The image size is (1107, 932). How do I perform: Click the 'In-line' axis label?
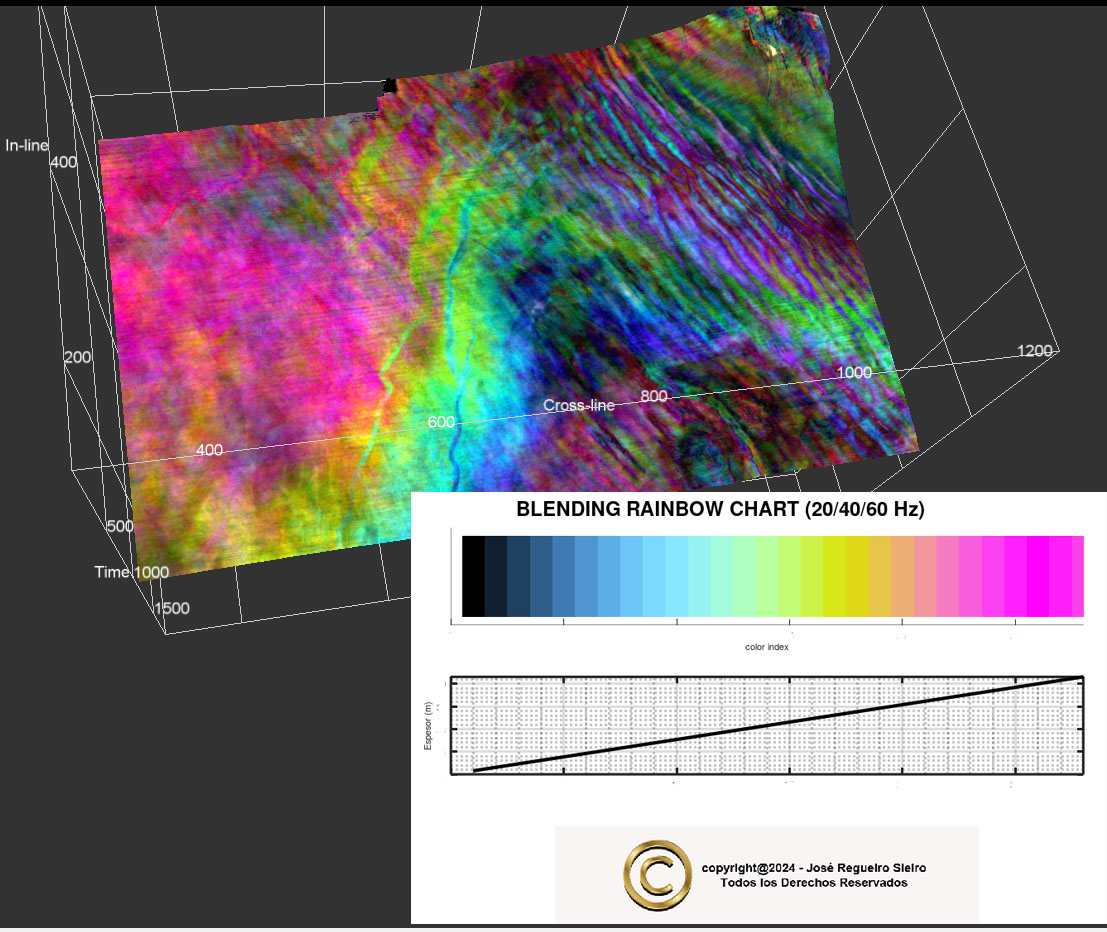tap(27, 146)
